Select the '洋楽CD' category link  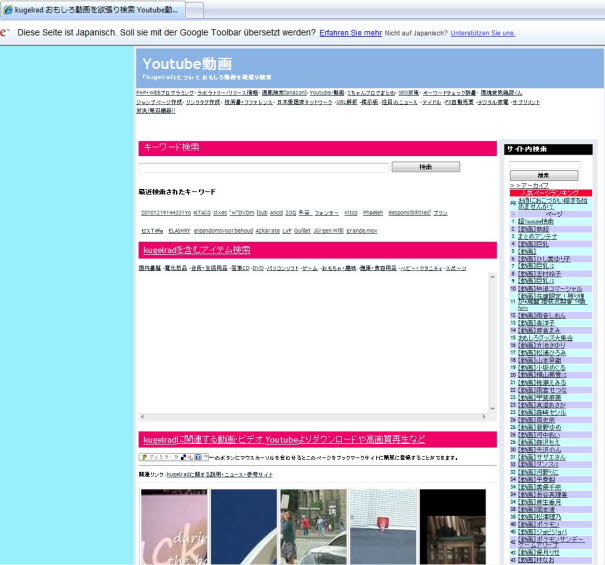[240, 268]
